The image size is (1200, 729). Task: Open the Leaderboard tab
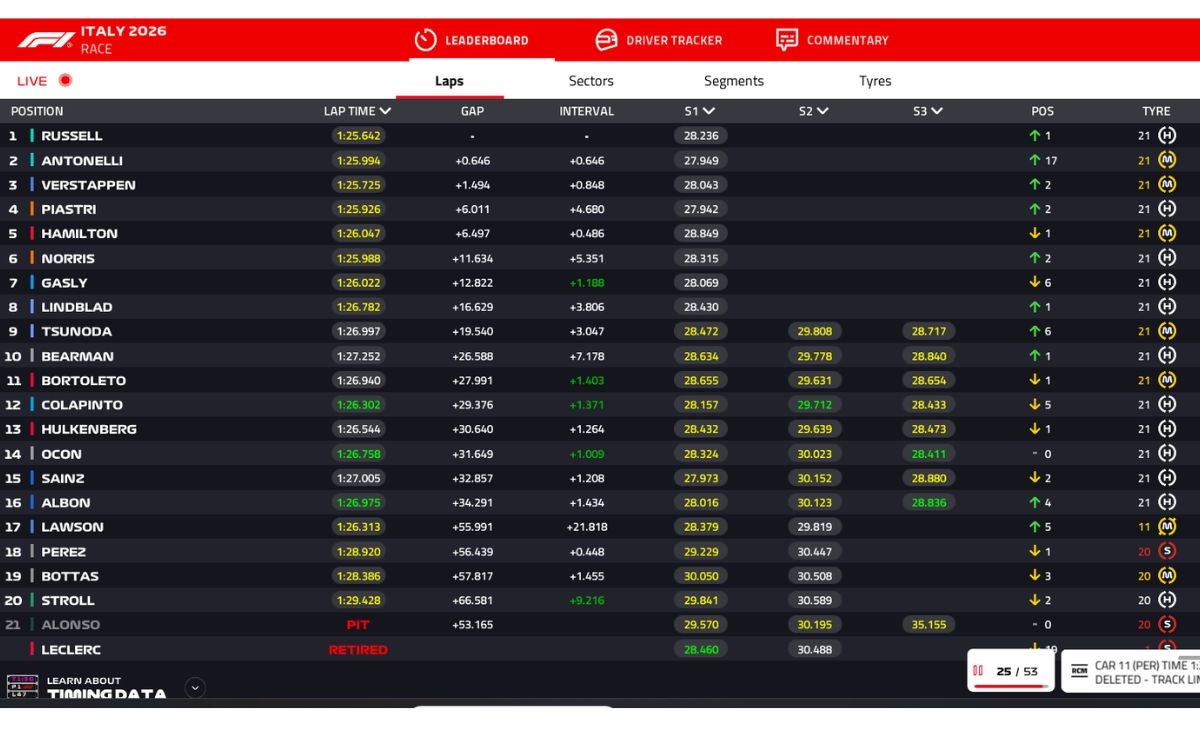[x=471, y=40]
